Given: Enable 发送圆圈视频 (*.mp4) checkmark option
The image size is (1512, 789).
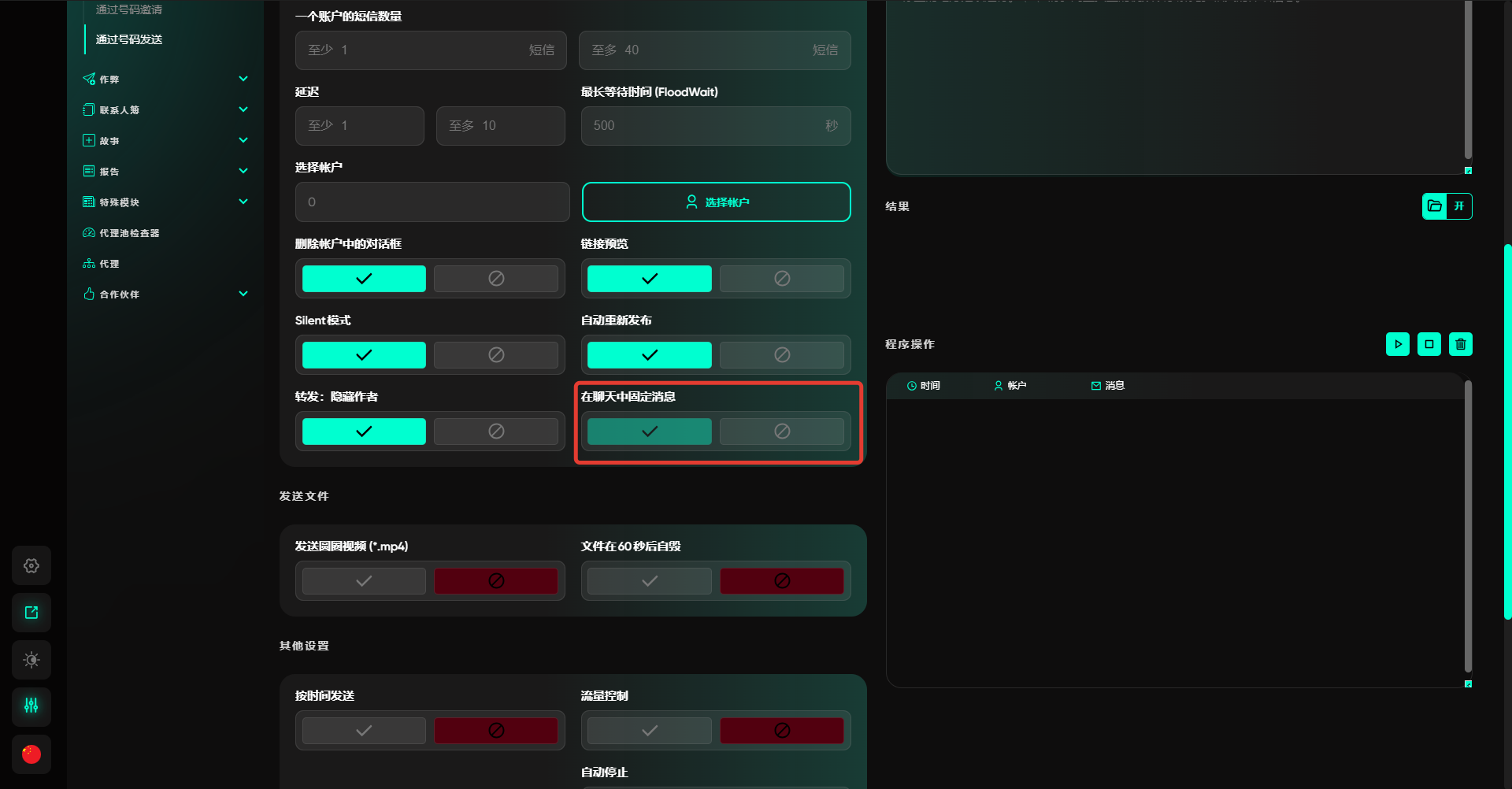Looking at the screenshot, I should click(364, 581).
